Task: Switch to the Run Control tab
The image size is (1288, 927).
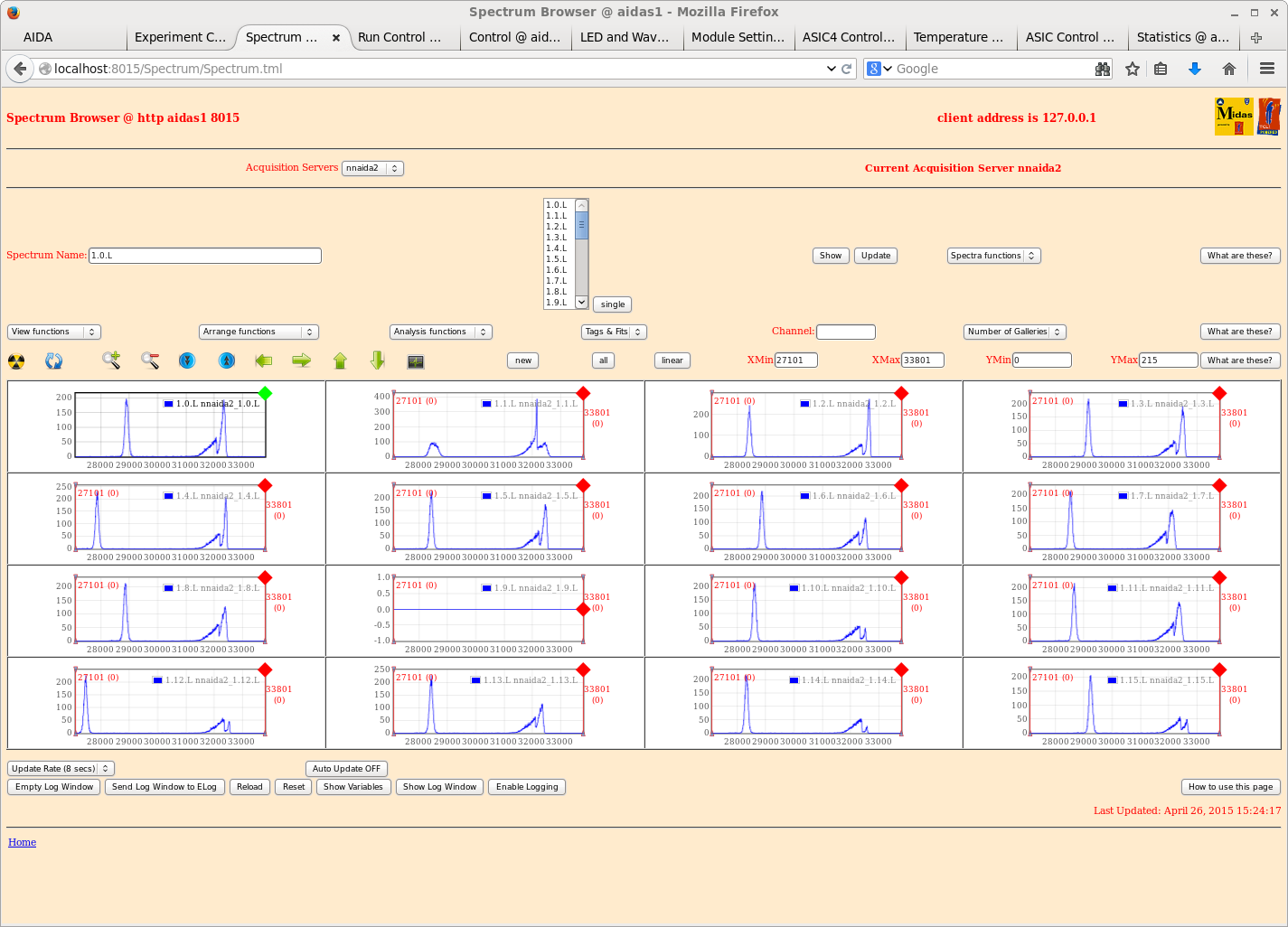Action: (x=405, y=37)
